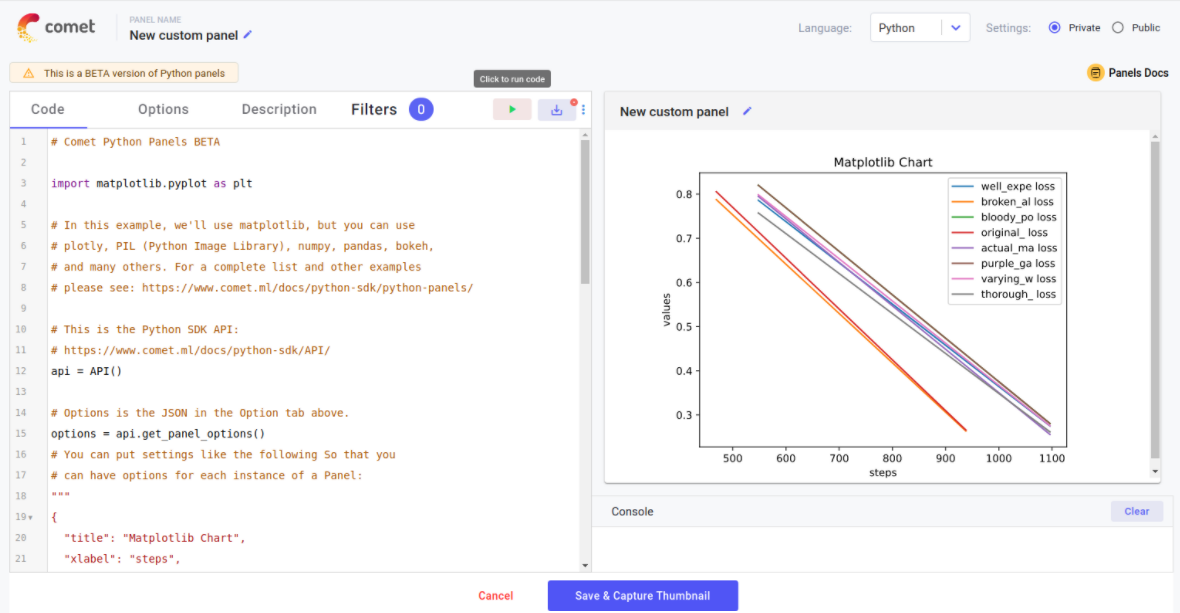Run the code with the green play button
Viewport: 1180px width, 613px height.
(512, 110)
